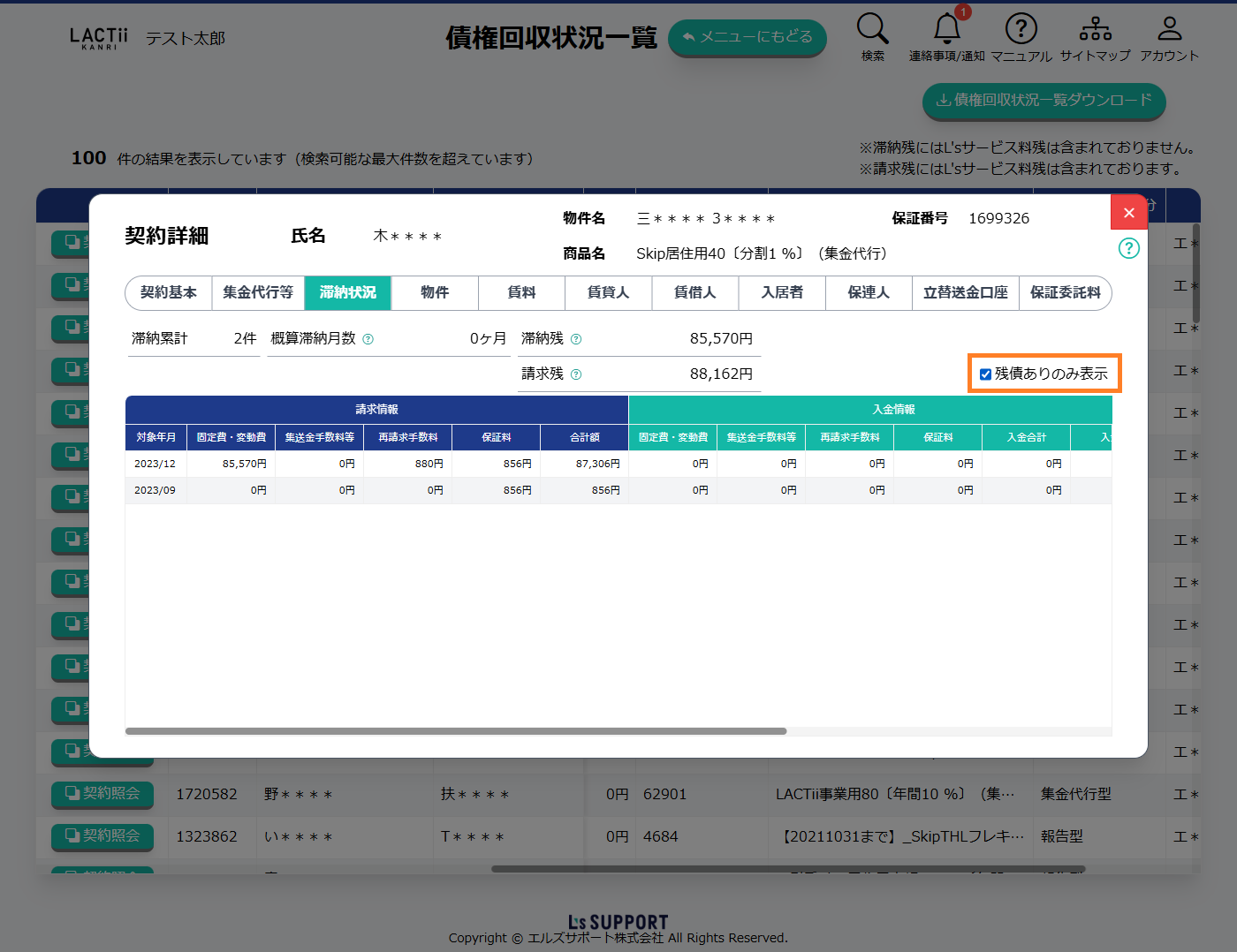Click the search magnifier icon

pos(872,29)
